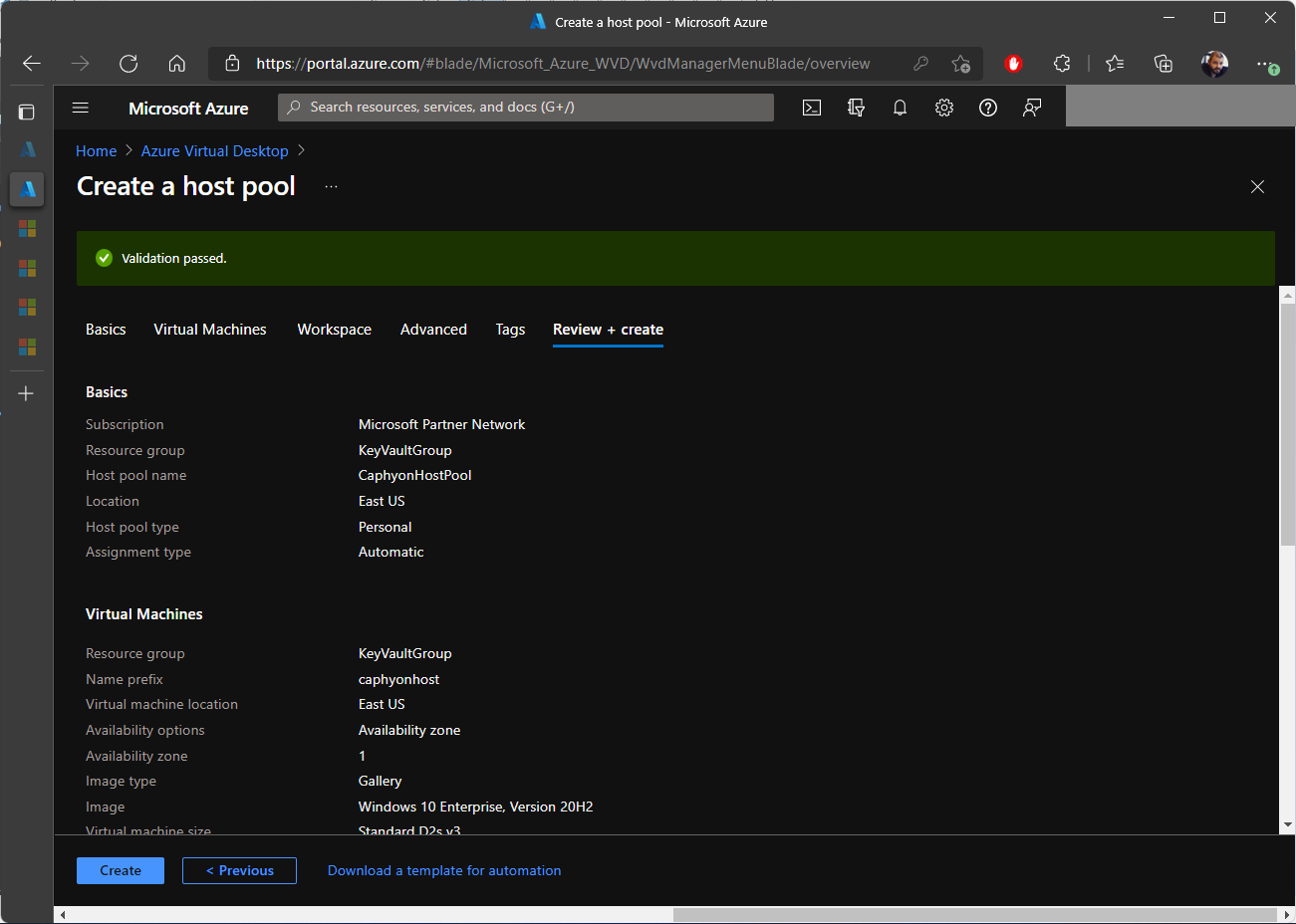This screenshot has height=924, width=1296.
Task: Open Directories and subscriptions filter icon
Action: click(x=856, y=108)
